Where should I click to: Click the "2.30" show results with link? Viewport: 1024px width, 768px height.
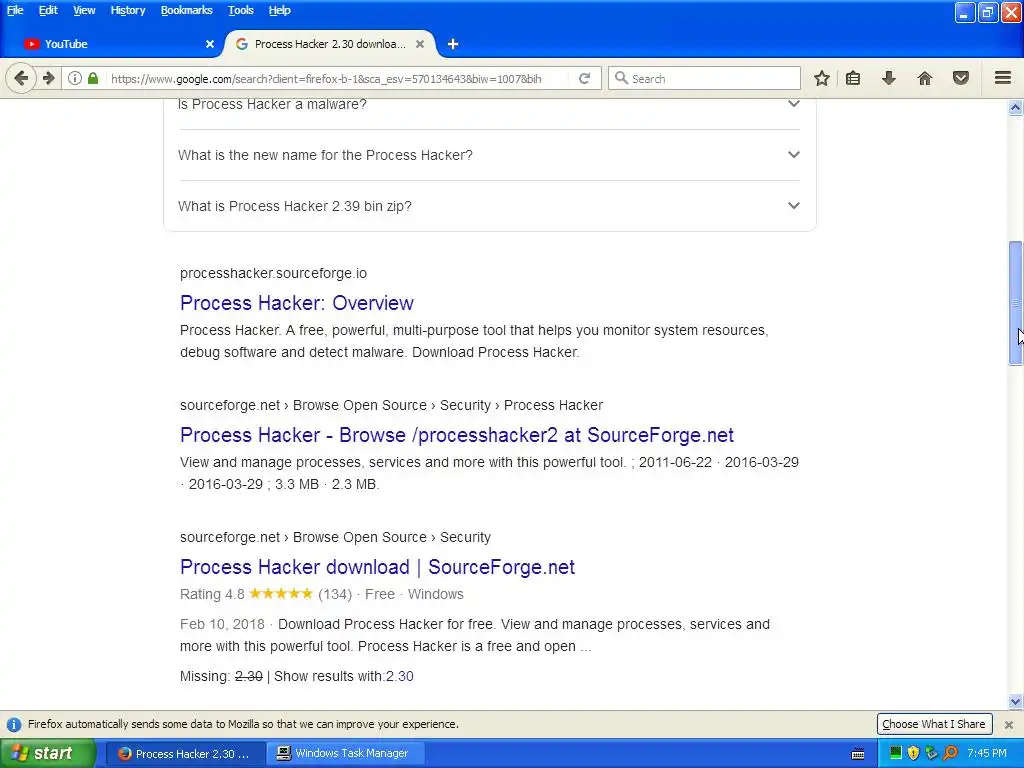(400, 676)
